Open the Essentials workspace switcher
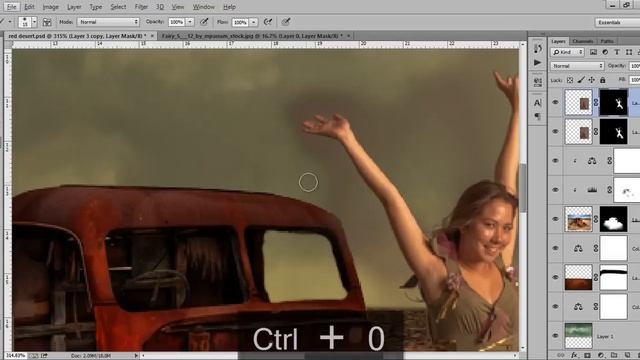640x360 pixels. click(617, 22)
